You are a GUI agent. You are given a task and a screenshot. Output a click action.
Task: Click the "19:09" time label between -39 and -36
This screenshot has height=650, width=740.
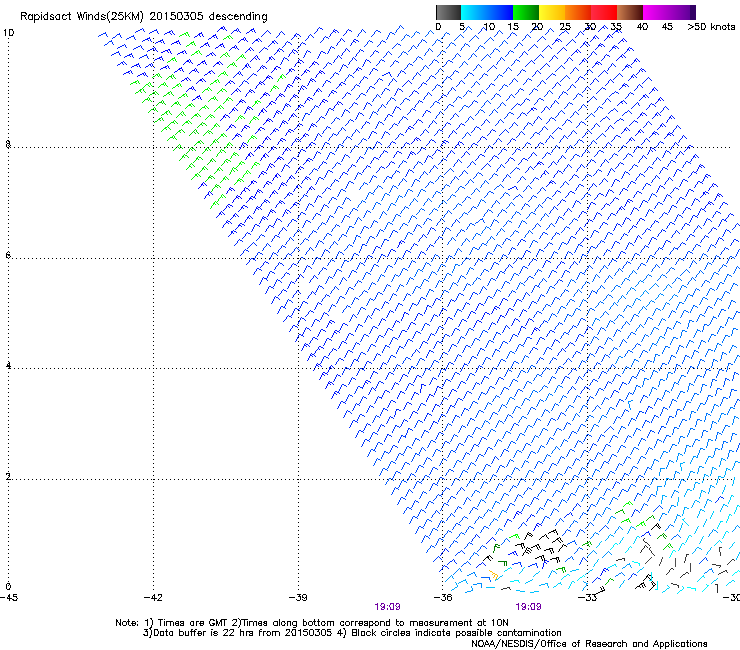[x=387, y=607]
